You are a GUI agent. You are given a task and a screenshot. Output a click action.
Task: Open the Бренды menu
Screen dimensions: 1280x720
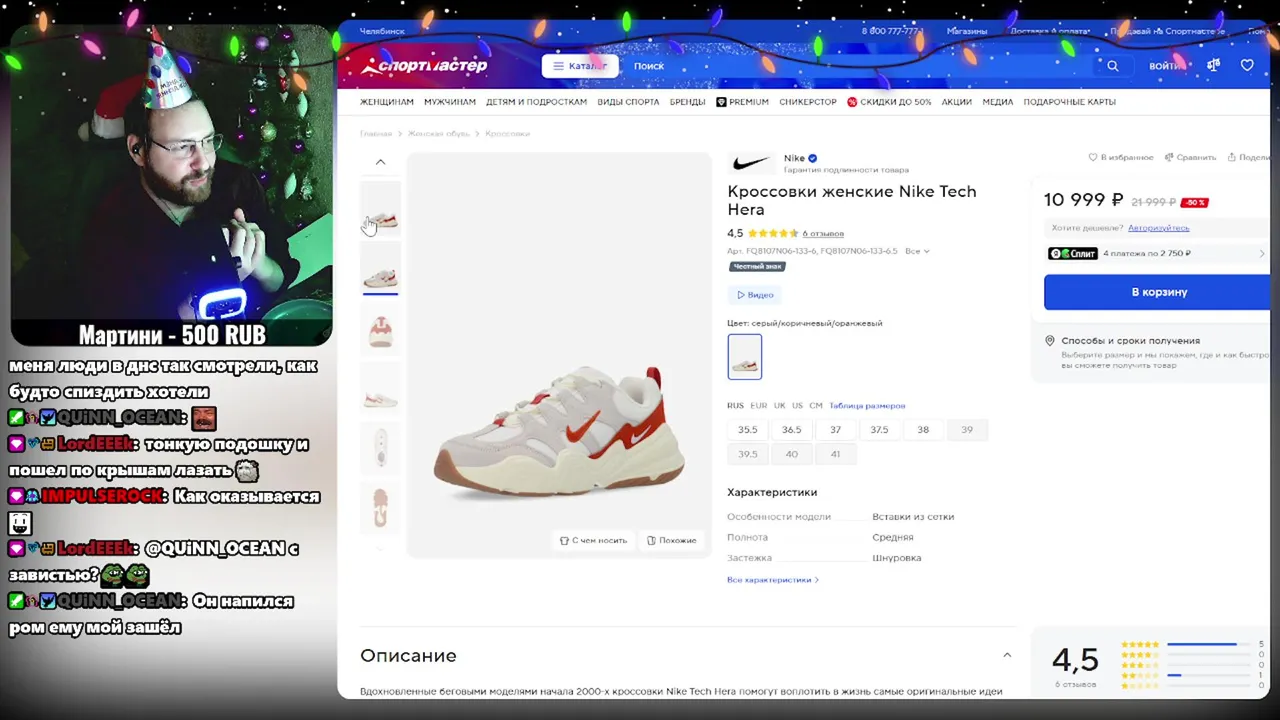pyautogui.click(x=688, y=102)
